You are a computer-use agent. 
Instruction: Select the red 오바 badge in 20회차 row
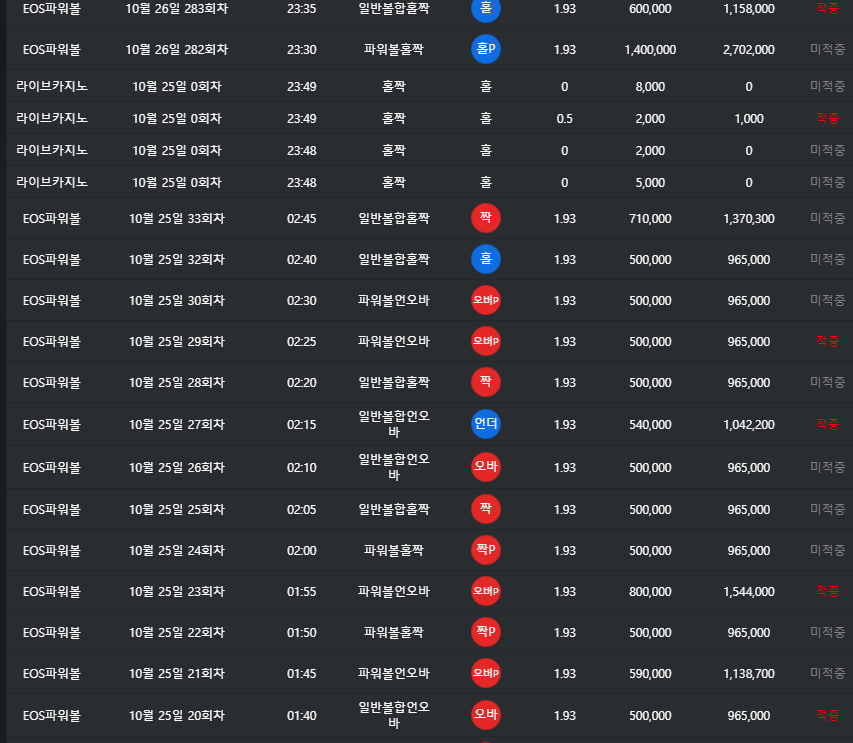(x=485, y=715)
